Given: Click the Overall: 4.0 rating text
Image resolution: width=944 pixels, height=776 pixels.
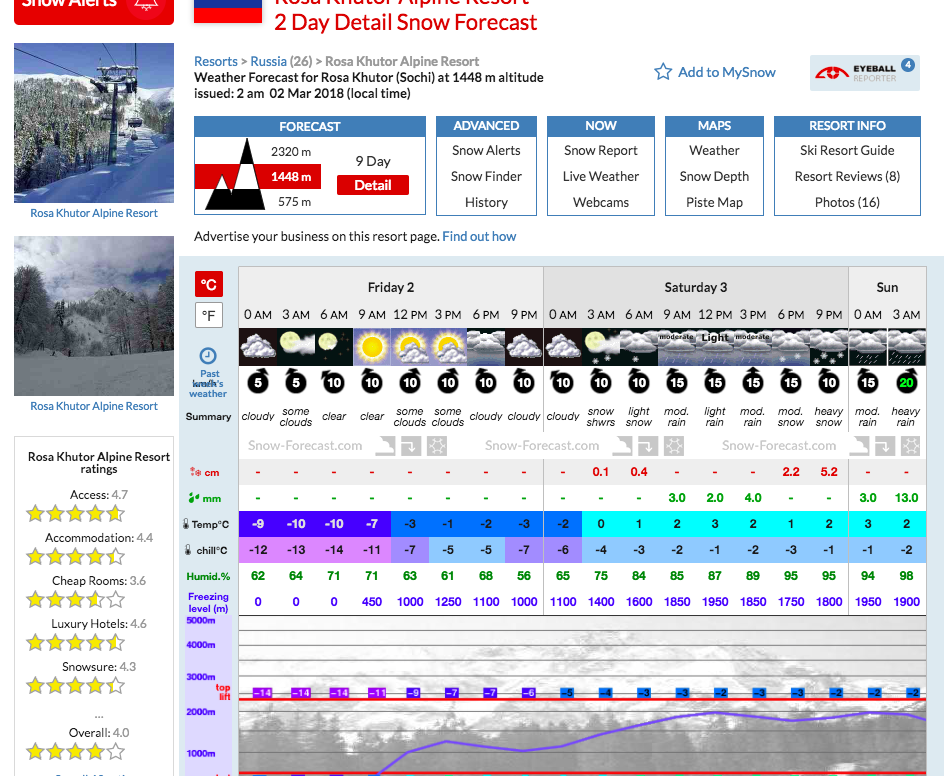Looking at the screenshot, I should tap(99, 733).
